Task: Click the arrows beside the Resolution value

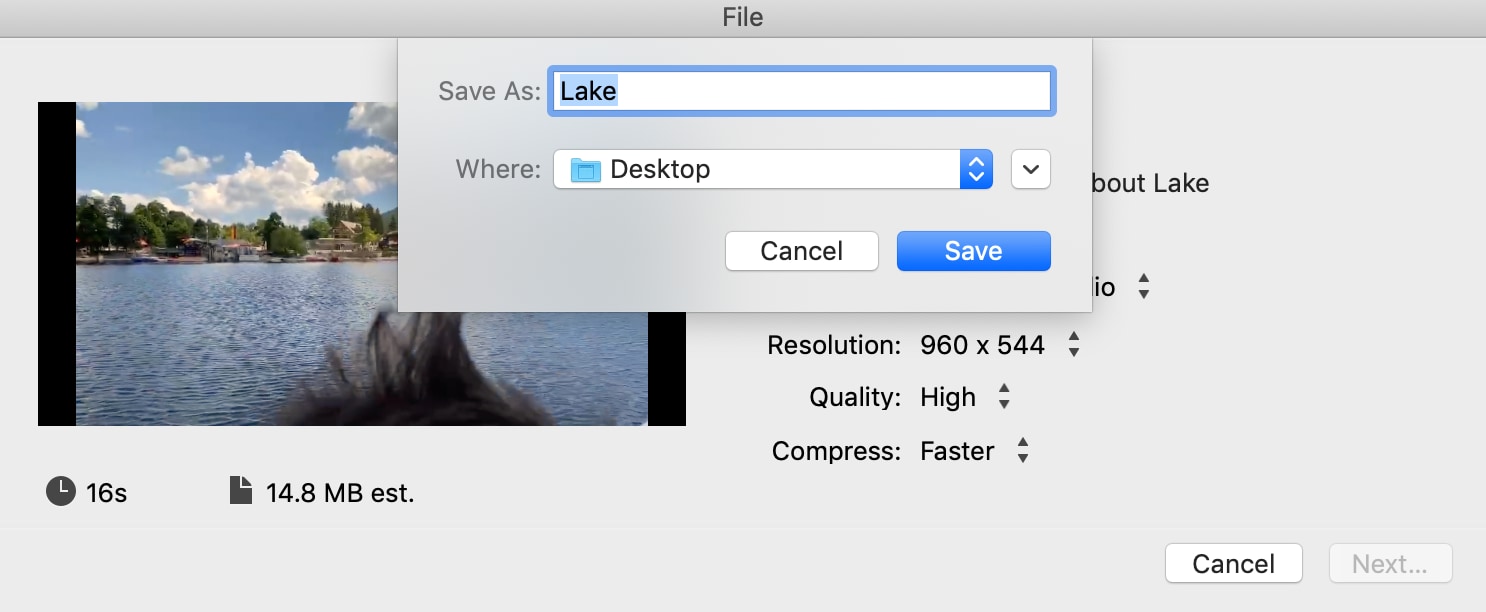Action: pos(1074,345)
